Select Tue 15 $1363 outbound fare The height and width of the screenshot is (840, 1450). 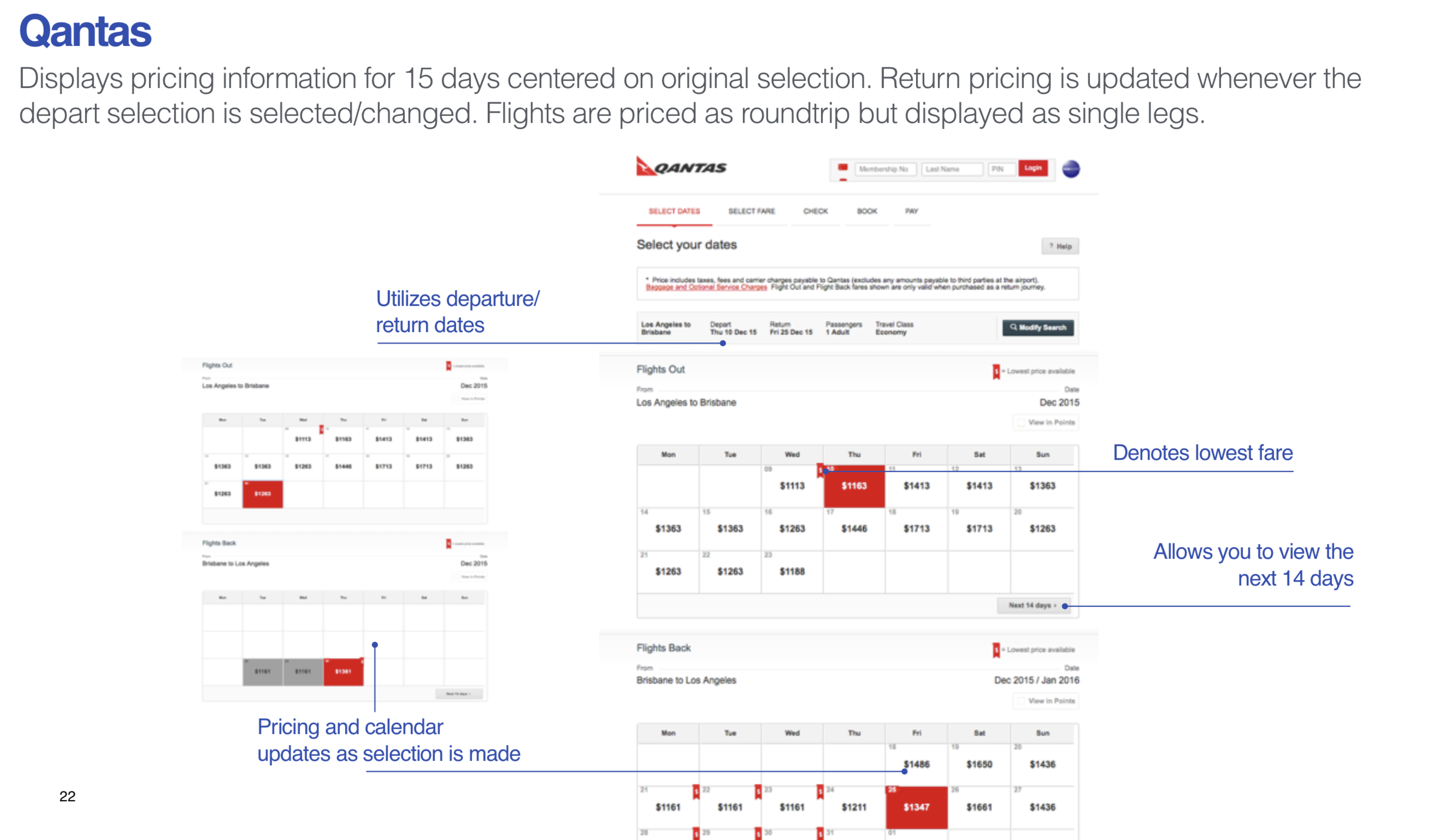(729, 529)
